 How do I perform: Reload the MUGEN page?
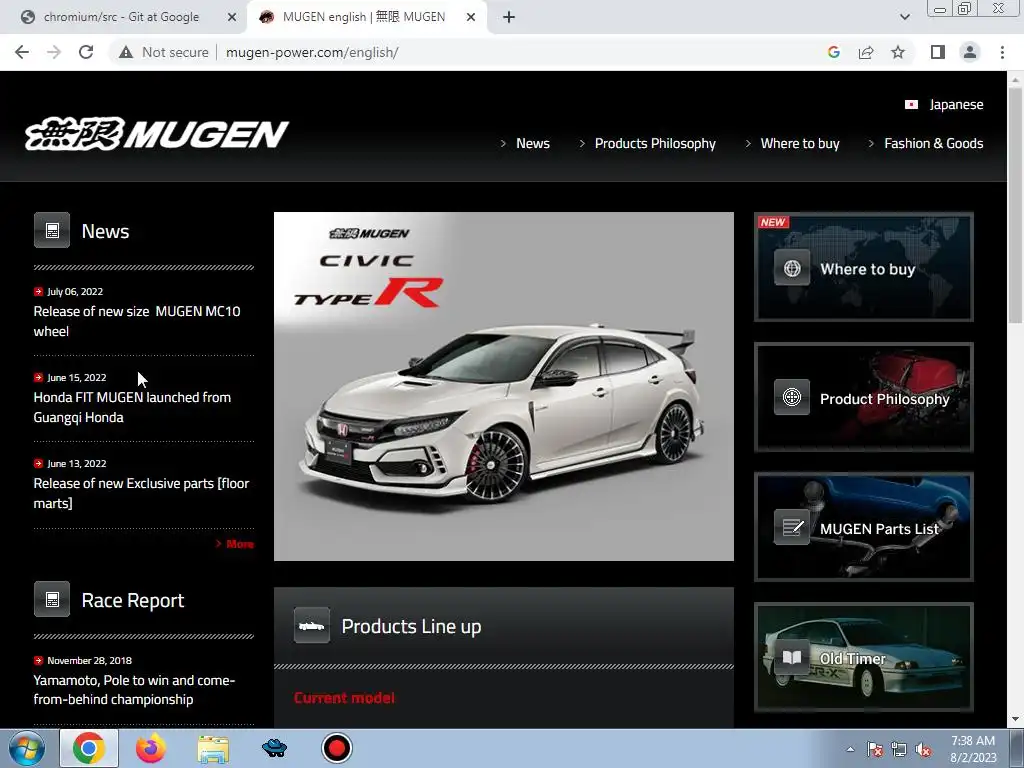tap(86, 52)
